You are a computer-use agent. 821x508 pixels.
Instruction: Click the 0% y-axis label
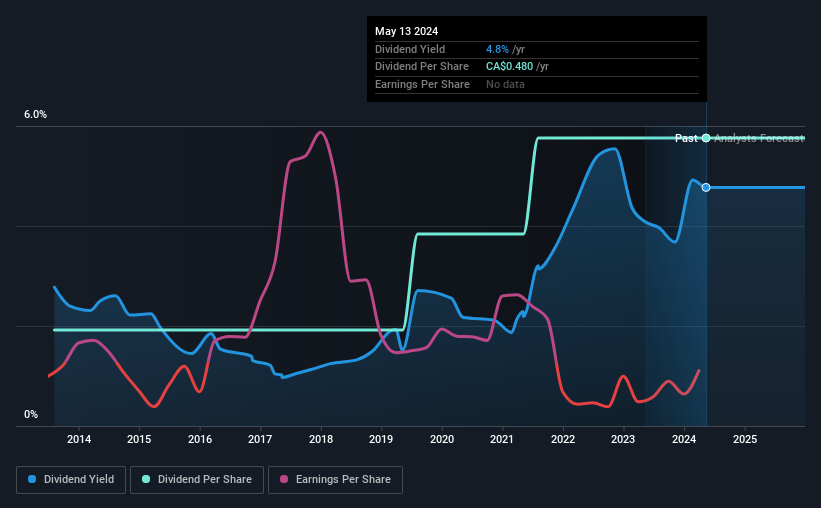[31, 414]
